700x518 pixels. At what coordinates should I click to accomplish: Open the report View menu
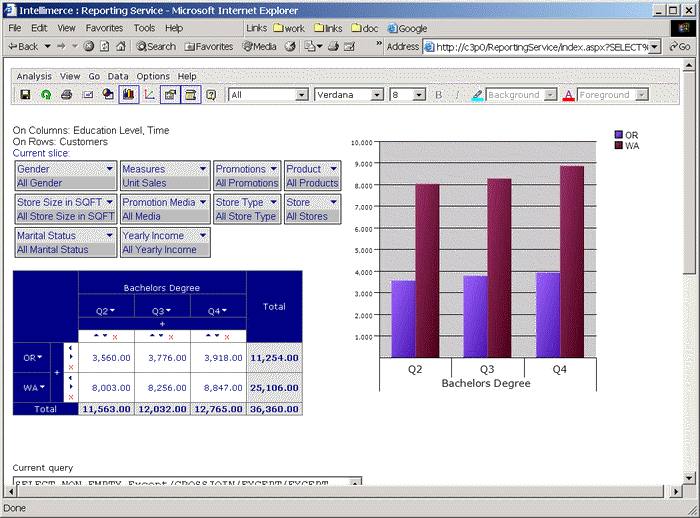coord(70,76)
